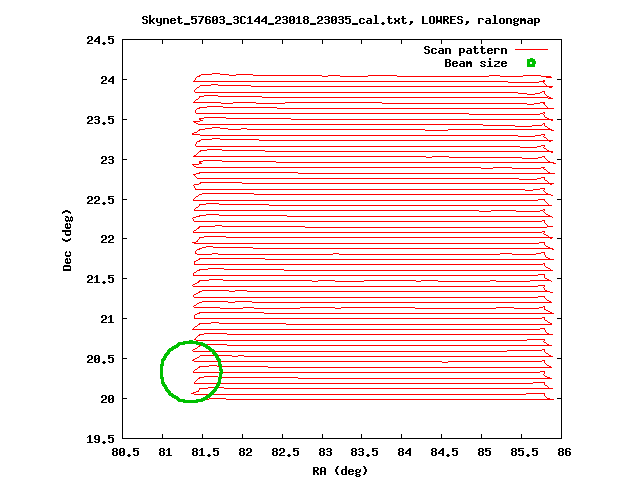Click the Dec tick label 24
Image resolution: width=640 pixels, height=480 pixels.
coord(107,80)
